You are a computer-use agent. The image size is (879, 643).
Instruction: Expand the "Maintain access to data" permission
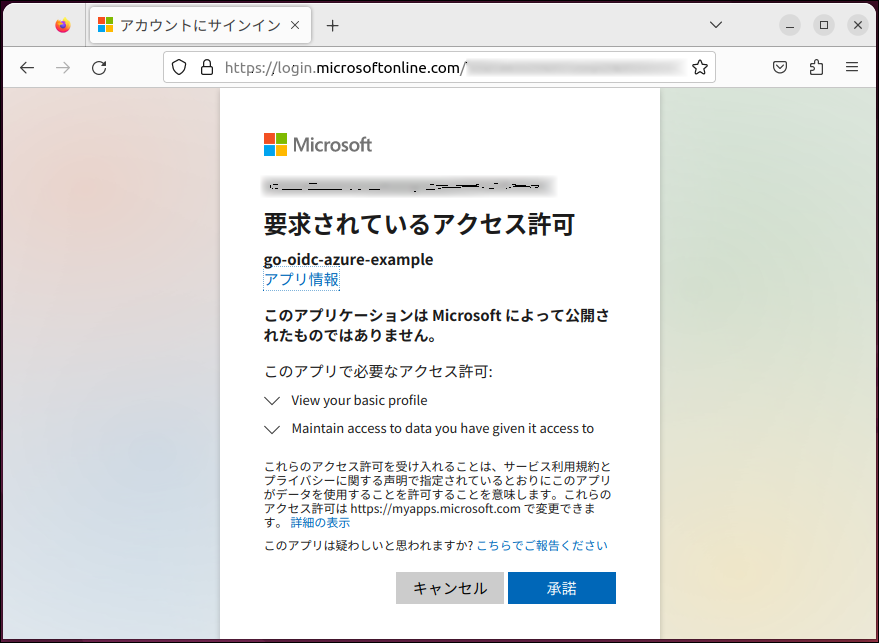272,429
